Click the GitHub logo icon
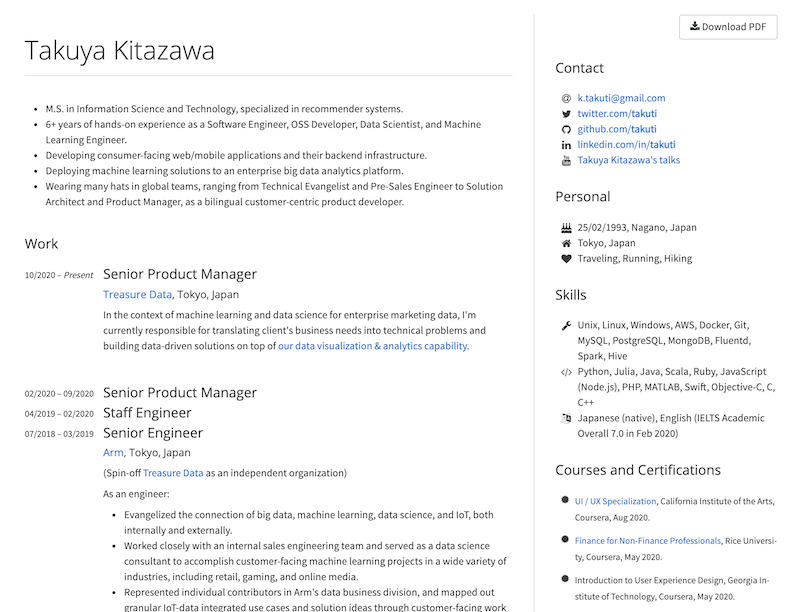This screenshot has width=800, height=612. coord(566,130)
